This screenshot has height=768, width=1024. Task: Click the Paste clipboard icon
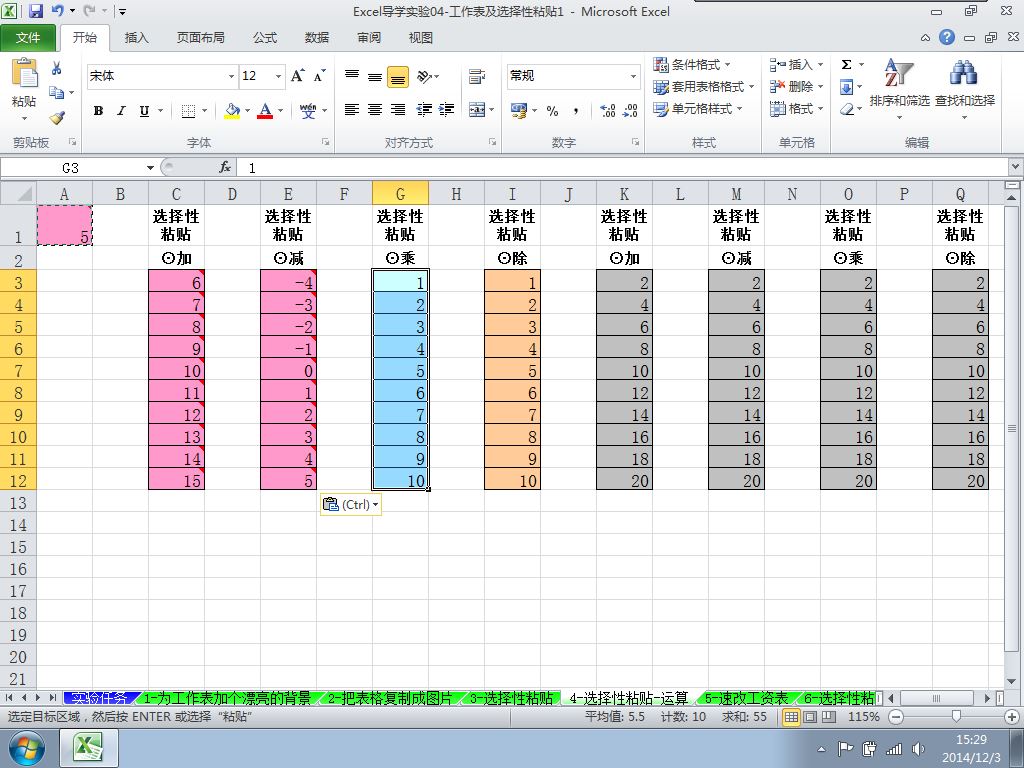24,74
